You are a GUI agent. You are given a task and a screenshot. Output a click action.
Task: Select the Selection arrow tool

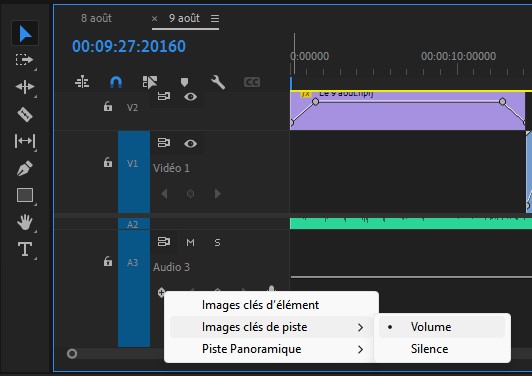[x=25, y=34]
